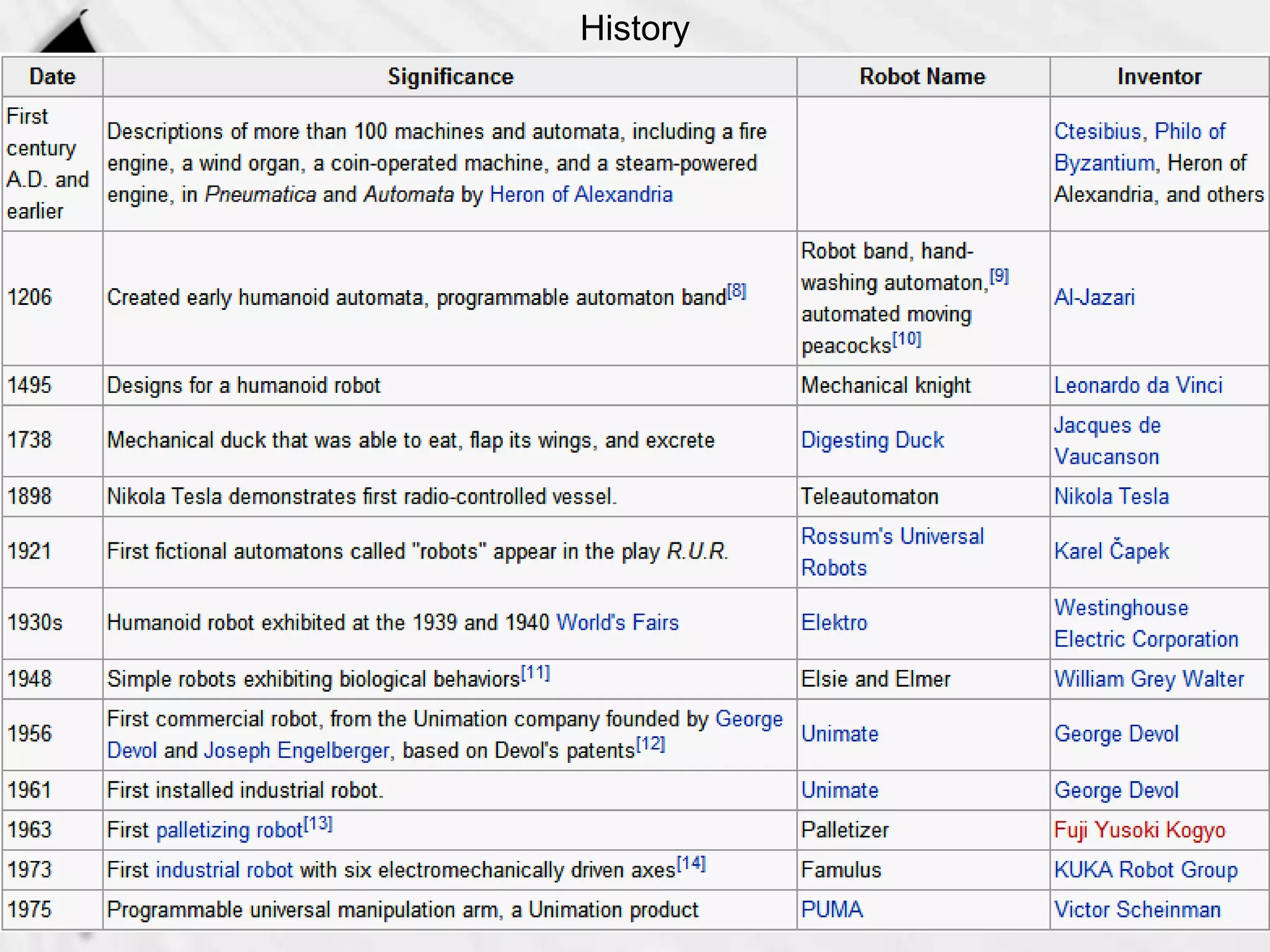Screen dimensions: 1270x952
Task: Select the 1921 date cell
Action: [53, 552]
